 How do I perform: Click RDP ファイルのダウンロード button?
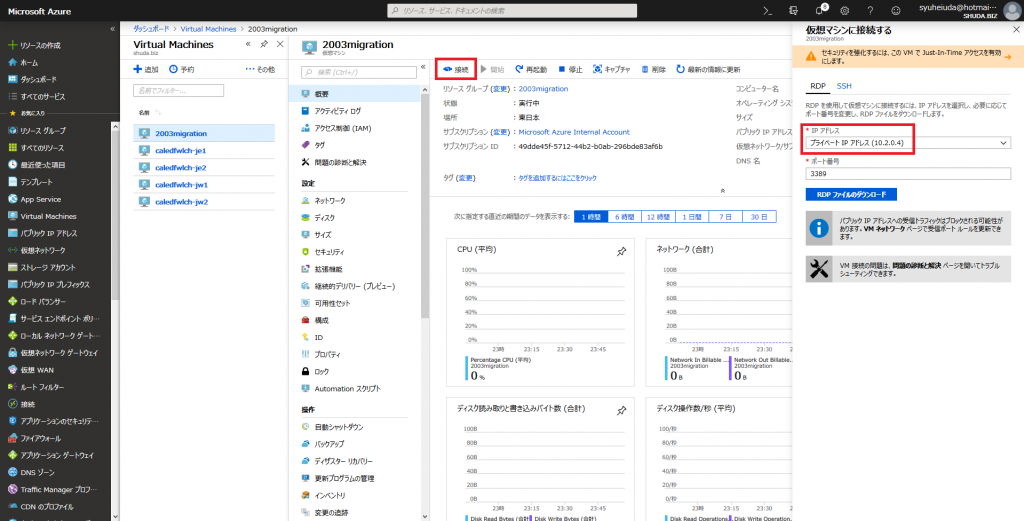[852, 195]
